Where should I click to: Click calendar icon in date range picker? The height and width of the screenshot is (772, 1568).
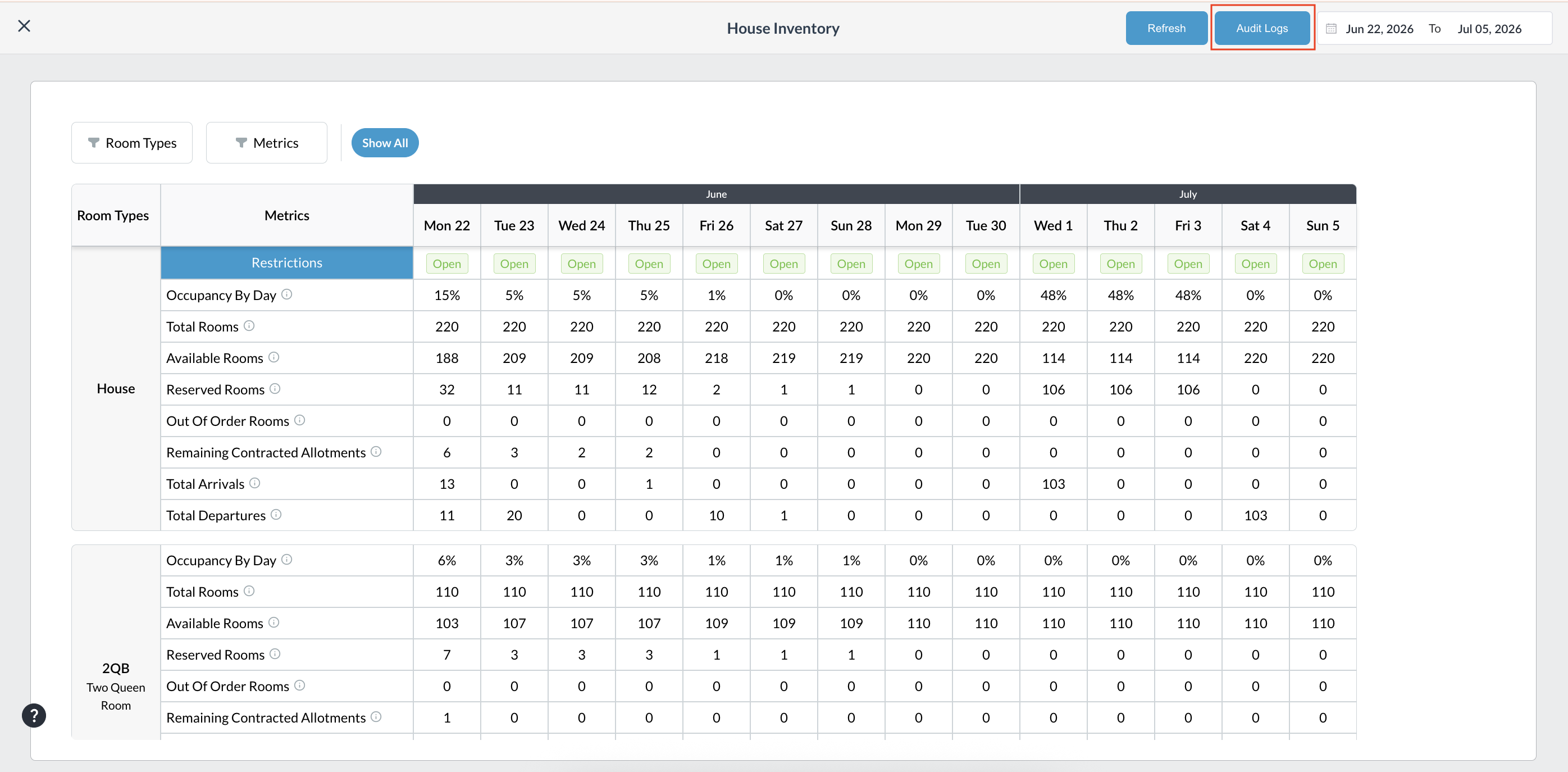coord(1331,29)
